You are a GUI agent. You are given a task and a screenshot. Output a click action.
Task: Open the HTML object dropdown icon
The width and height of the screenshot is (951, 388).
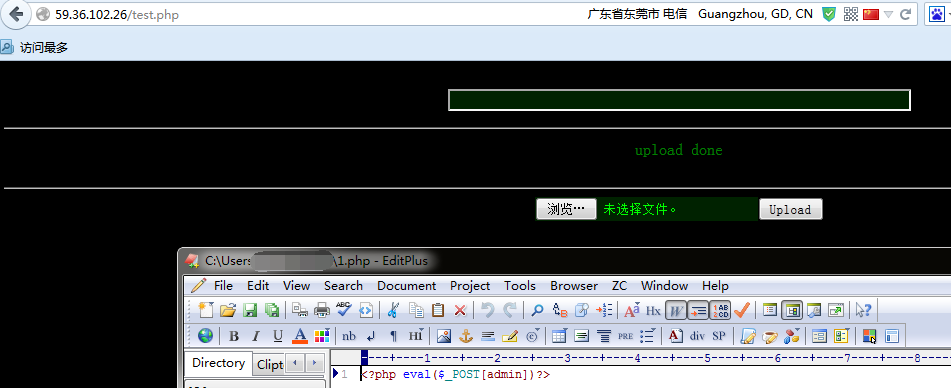pyautogui.click(x=792, y=335)
